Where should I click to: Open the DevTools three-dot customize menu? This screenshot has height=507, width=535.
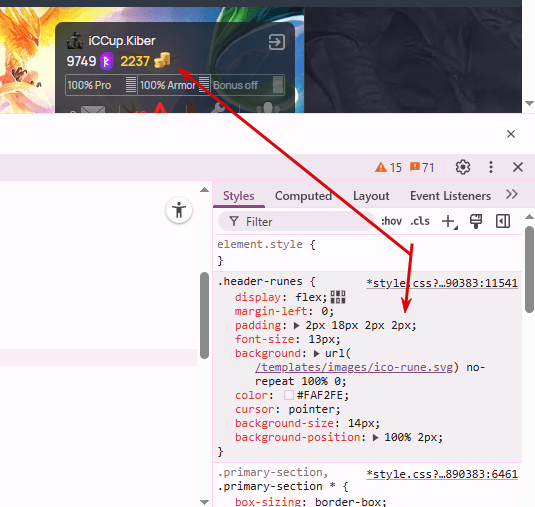[x=491, y=167]
